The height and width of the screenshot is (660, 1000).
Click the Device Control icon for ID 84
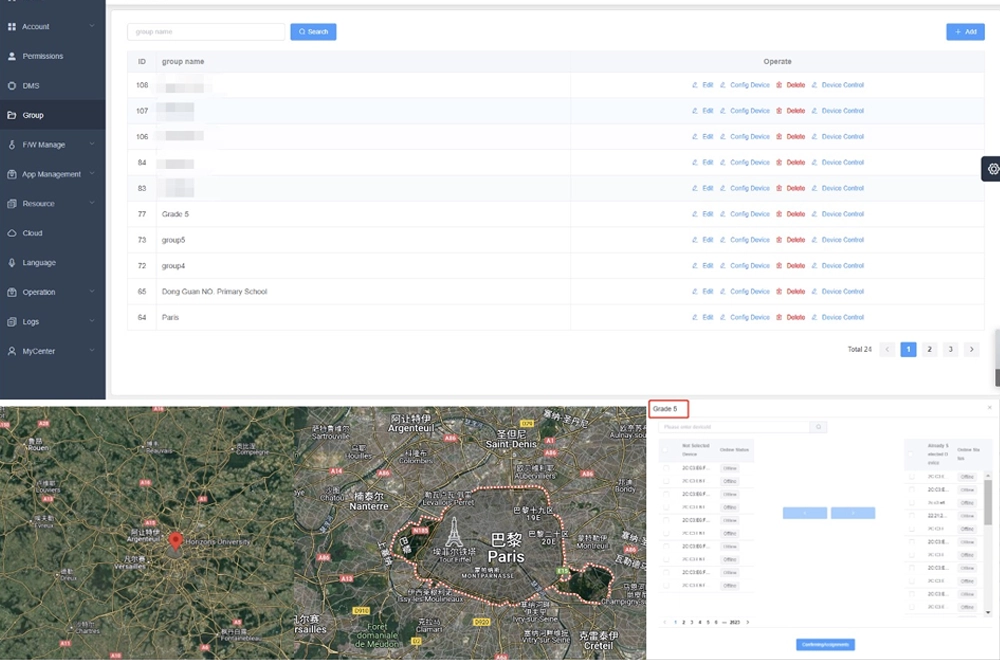(x=814, y=163)
